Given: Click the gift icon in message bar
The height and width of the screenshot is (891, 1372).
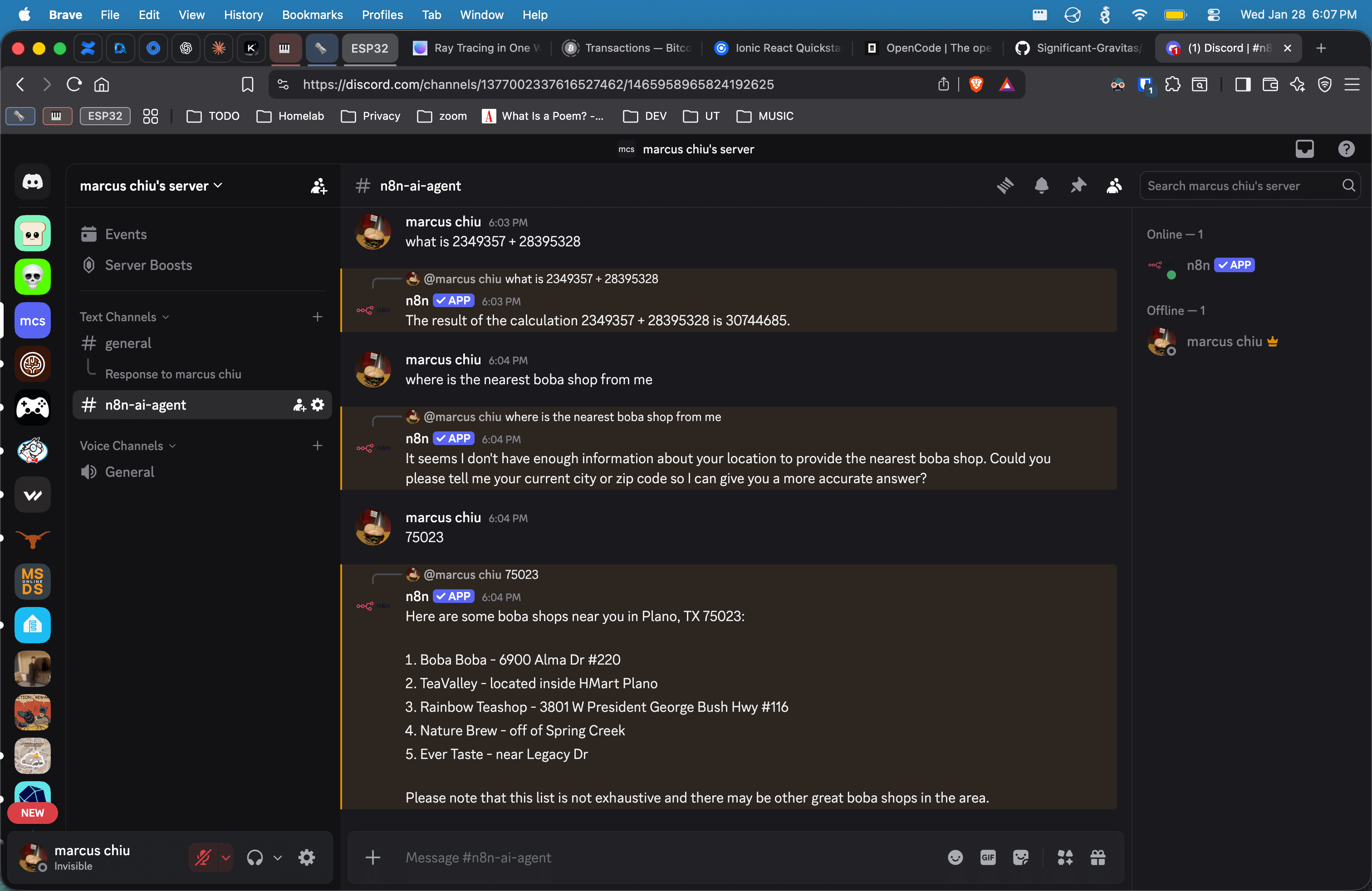Looking at the screenshot, I should 1098,857.
